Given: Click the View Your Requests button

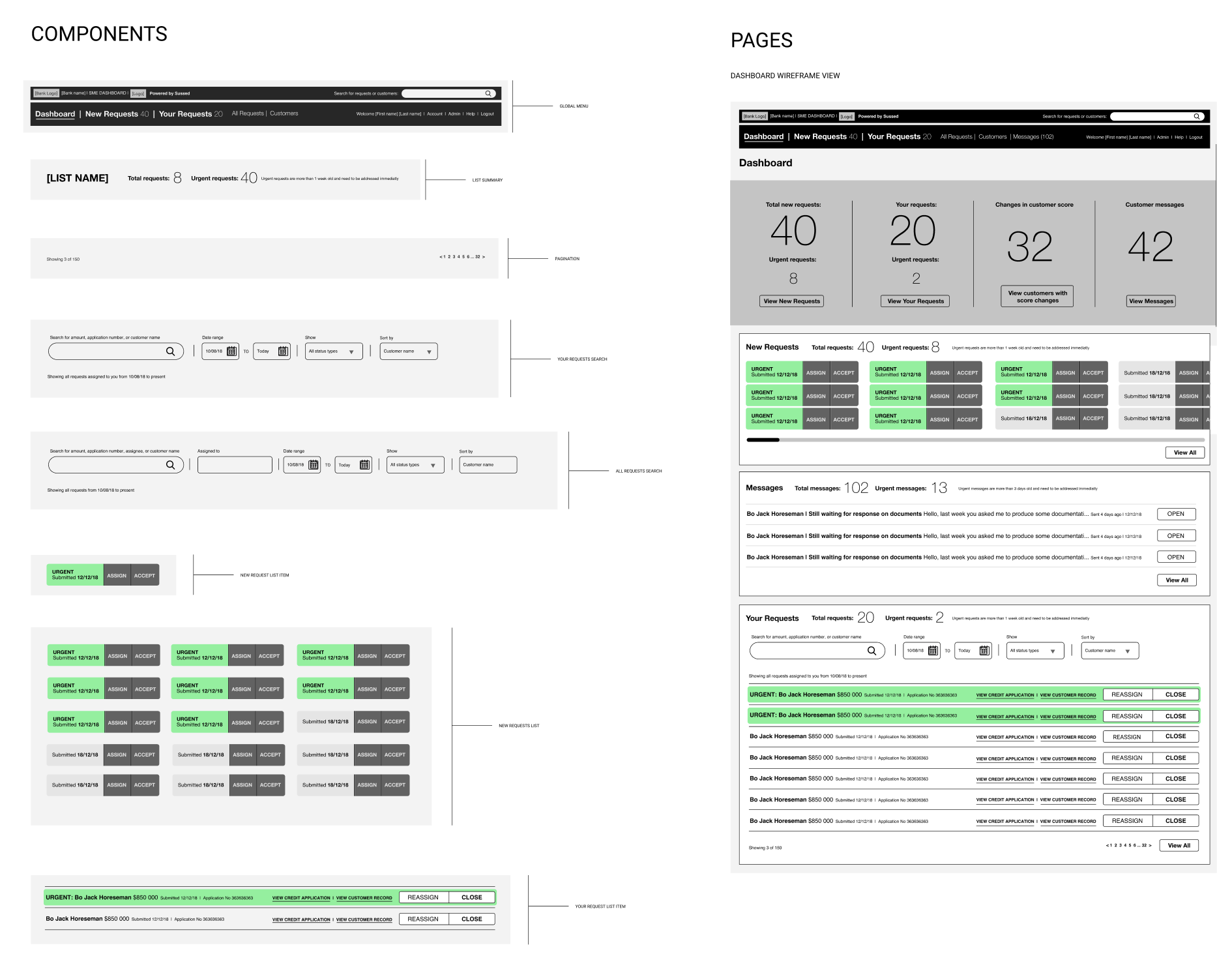Looking at the screenshot, I should point(915,301).
